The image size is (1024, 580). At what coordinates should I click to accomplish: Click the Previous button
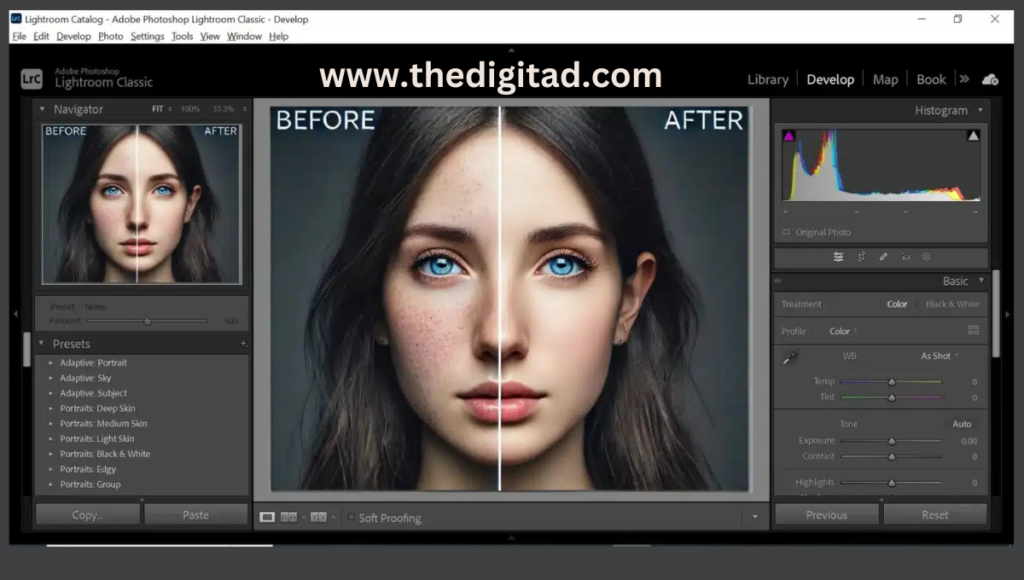[826, 515]
